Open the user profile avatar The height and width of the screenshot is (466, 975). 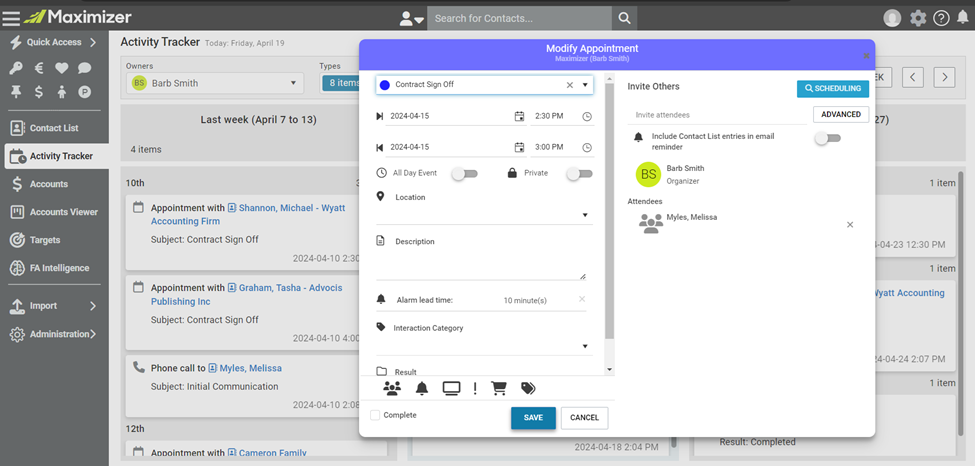click(x=892, y=18)
